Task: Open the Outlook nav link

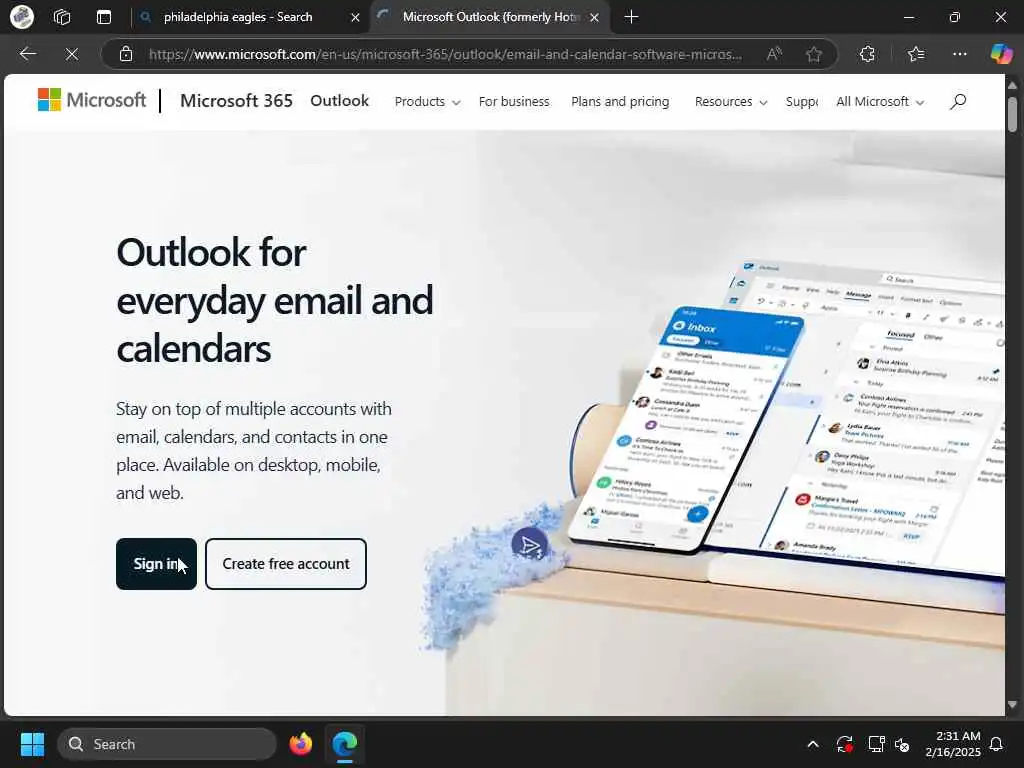Action: coord(340,101)
